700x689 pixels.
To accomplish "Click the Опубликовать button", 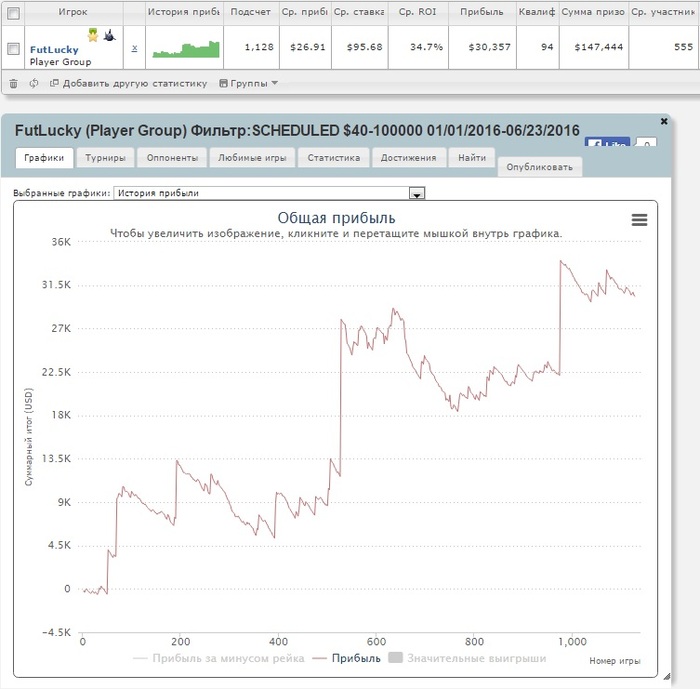I will point(539,167).
